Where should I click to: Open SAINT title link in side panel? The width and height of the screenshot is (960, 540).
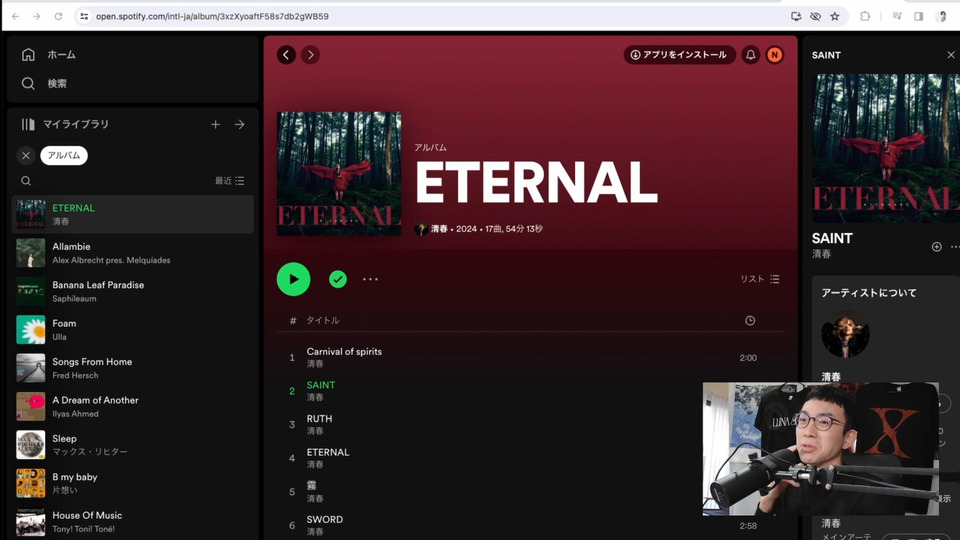[832, 238]
